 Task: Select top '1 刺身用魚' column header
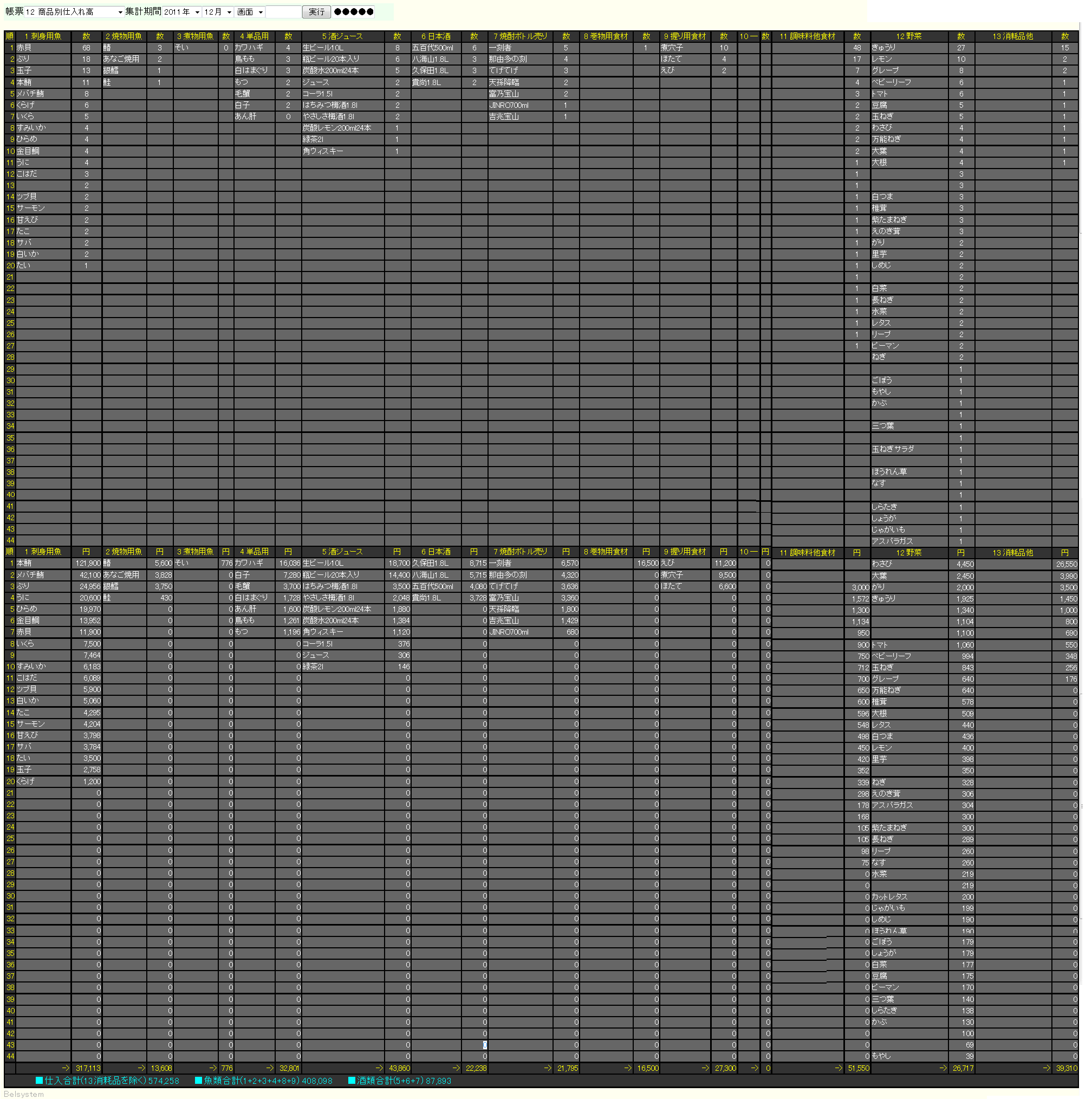(43, 36)
